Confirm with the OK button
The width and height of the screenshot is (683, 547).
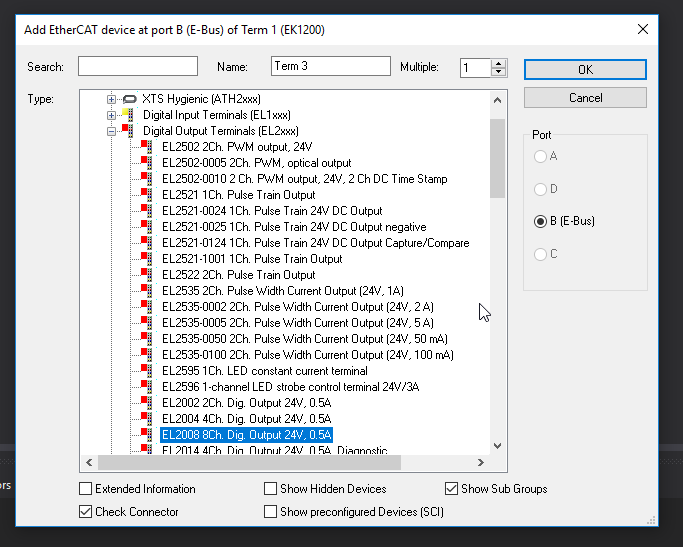coord(585,70)
